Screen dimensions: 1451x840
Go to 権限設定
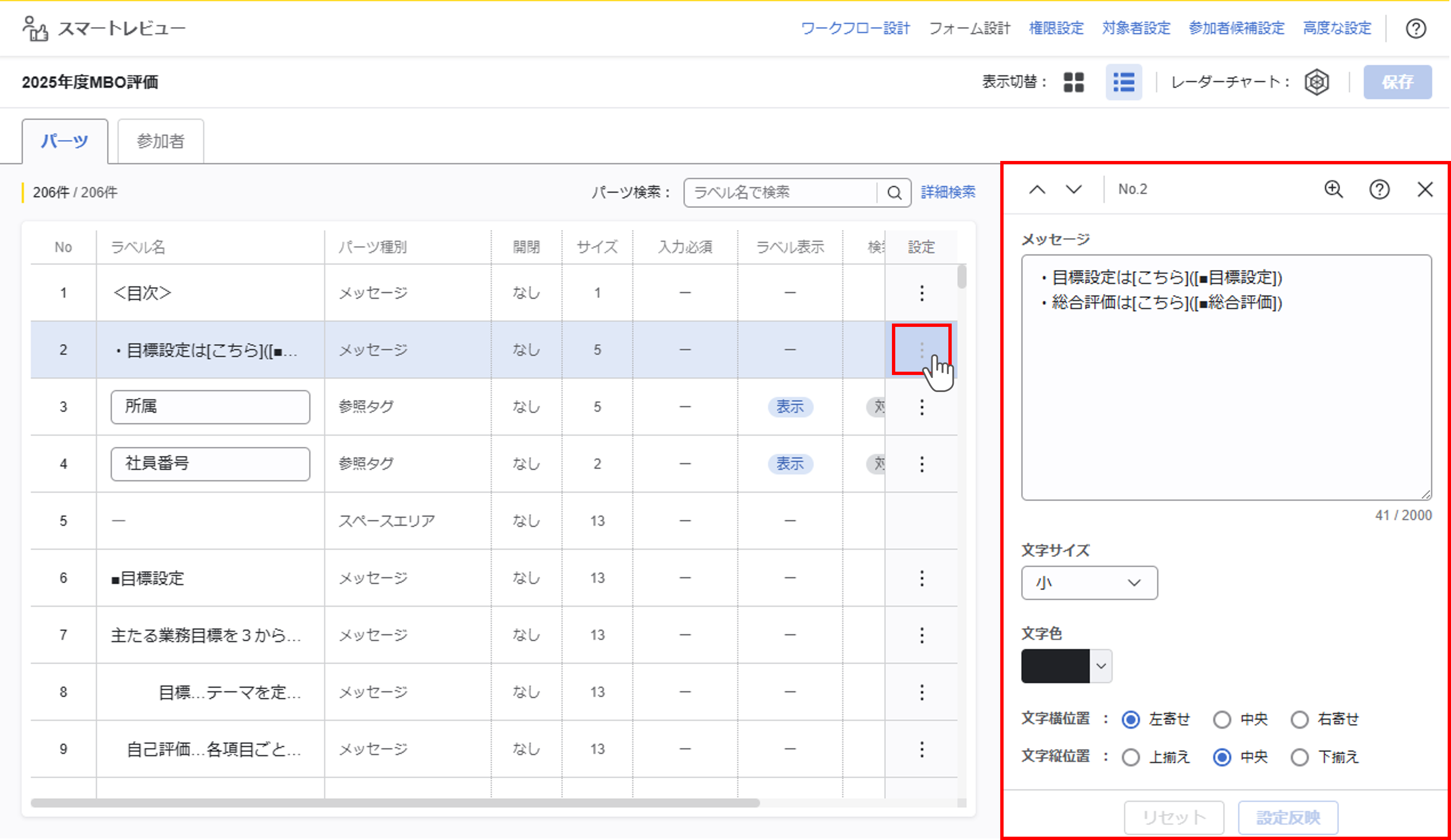pos(1056,28)
